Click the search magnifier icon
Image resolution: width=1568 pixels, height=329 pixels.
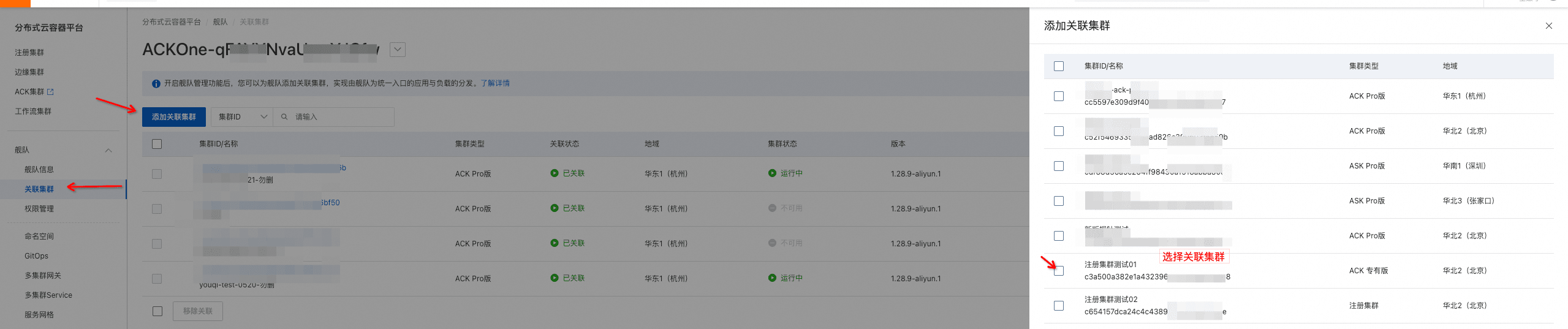click(284, 117)
